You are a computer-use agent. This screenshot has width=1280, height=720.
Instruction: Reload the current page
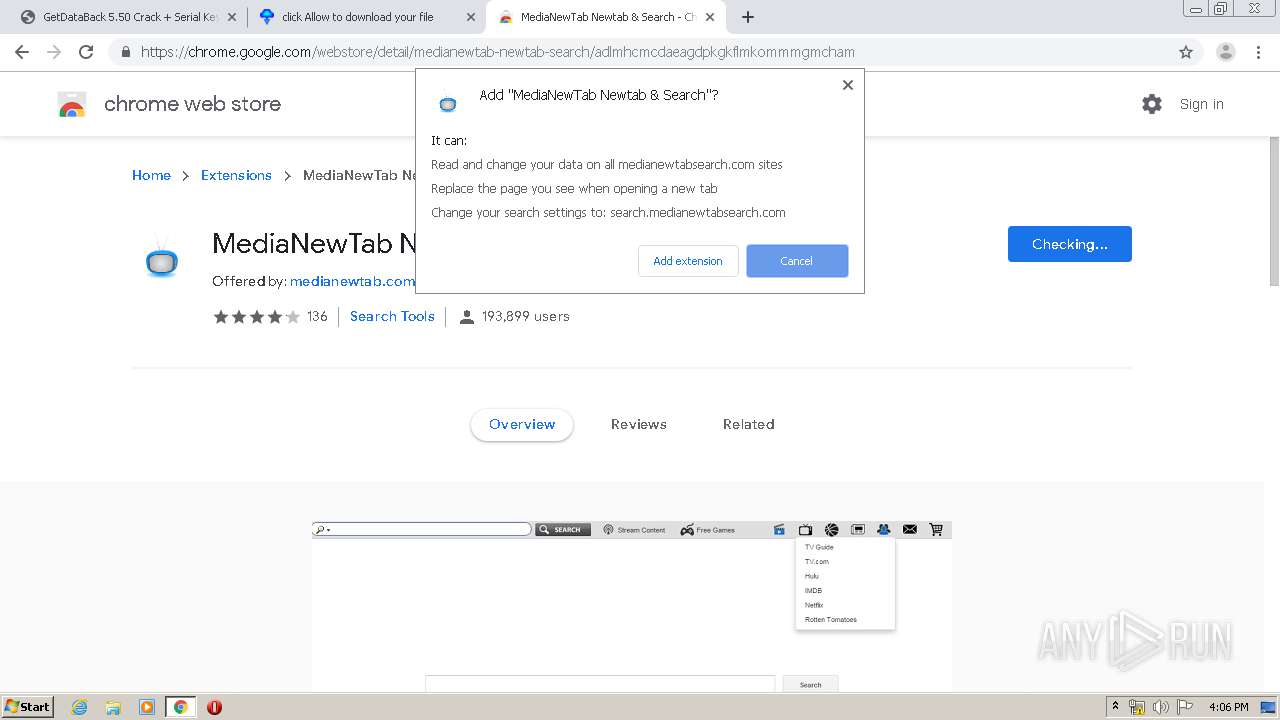click(x=86, y=52)
